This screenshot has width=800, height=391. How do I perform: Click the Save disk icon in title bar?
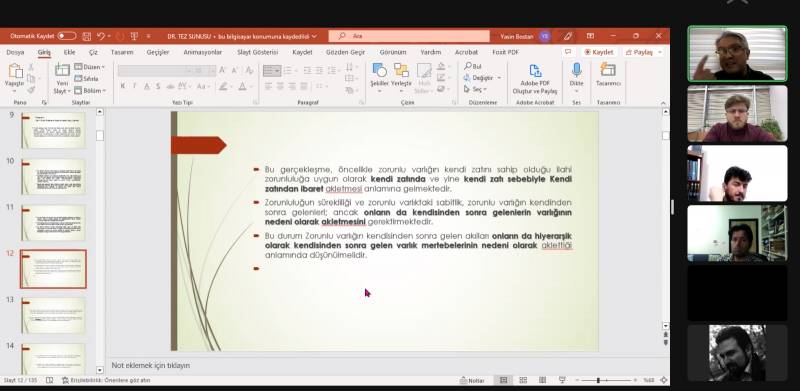(x=87, y=36)
